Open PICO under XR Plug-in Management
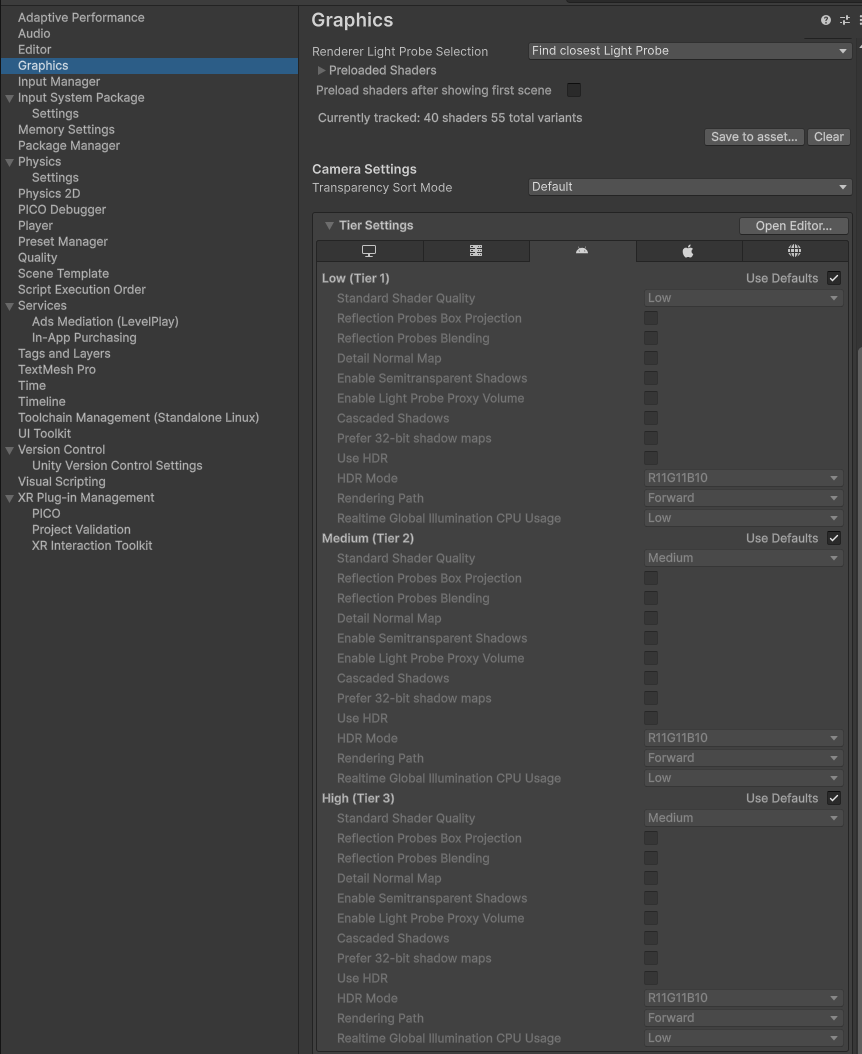 click(x=46, y=514)
